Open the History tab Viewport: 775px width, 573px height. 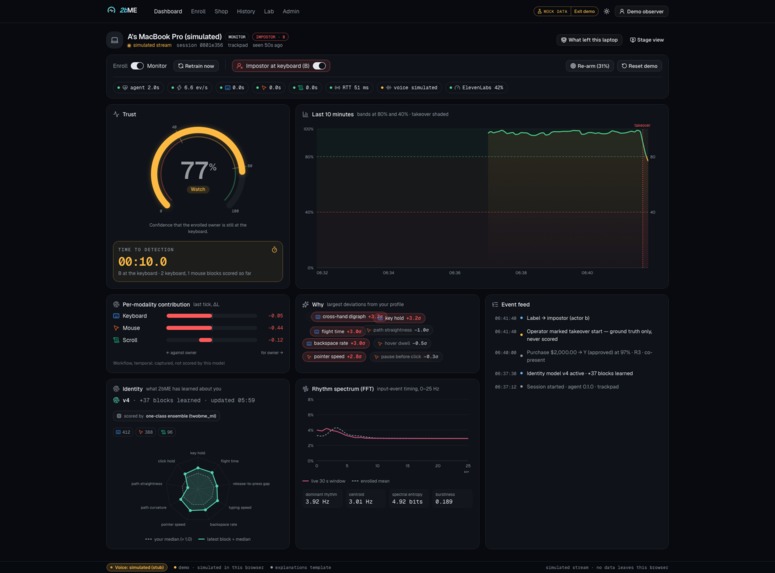[246, 11]
